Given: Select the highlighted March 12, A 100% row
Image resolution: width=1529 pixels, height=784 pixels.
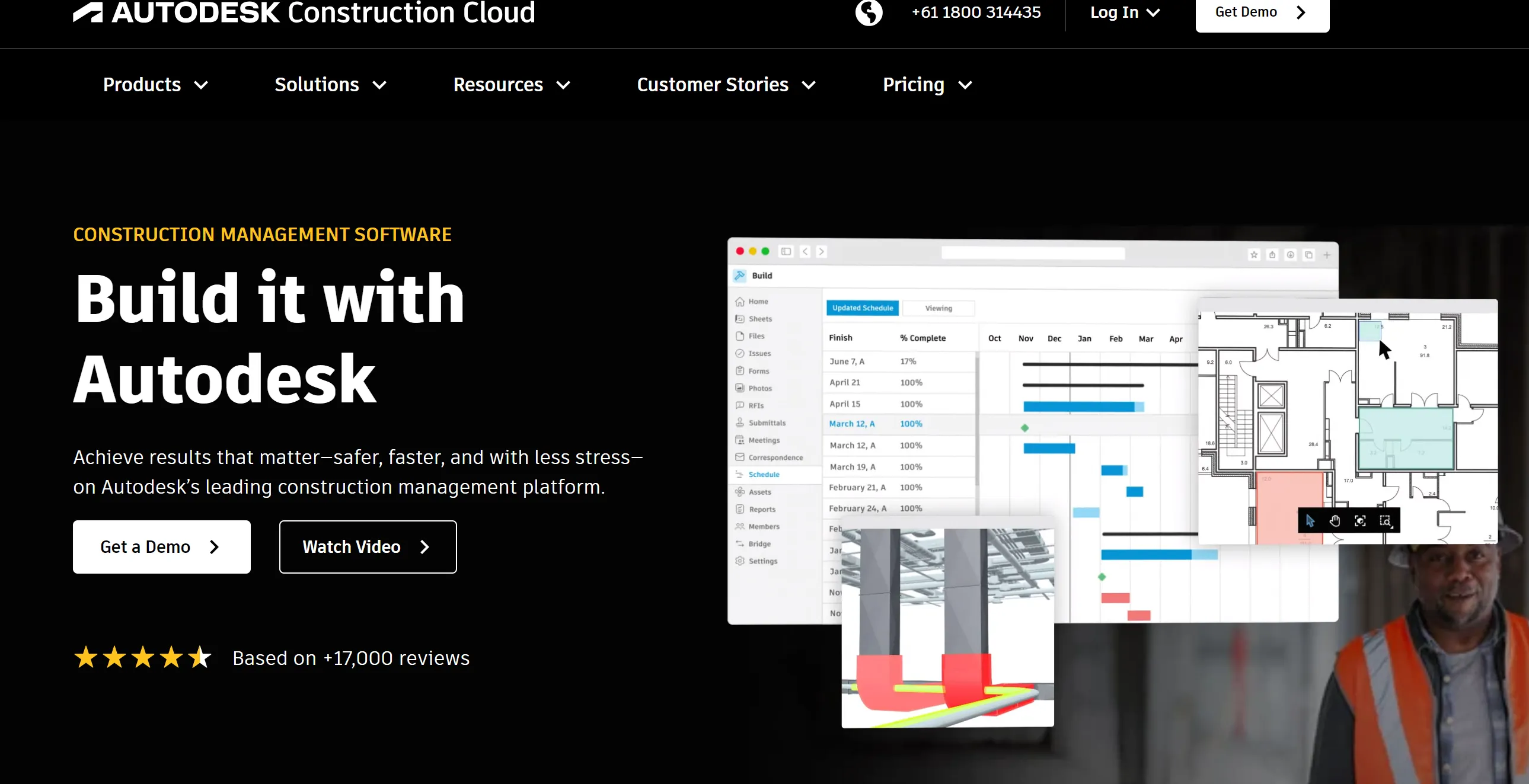Looking at the screenshot, I should point(899,424).
